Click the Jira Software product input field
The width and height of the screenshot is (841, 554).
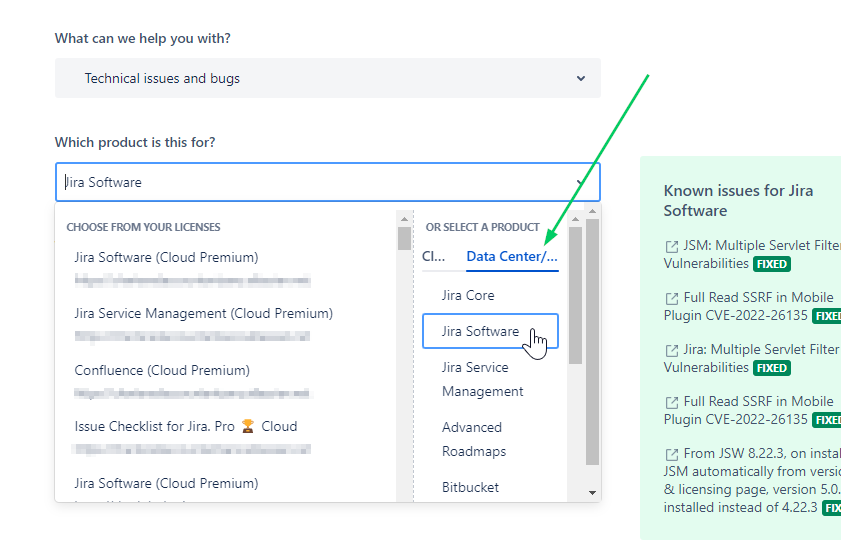[328, 182]
